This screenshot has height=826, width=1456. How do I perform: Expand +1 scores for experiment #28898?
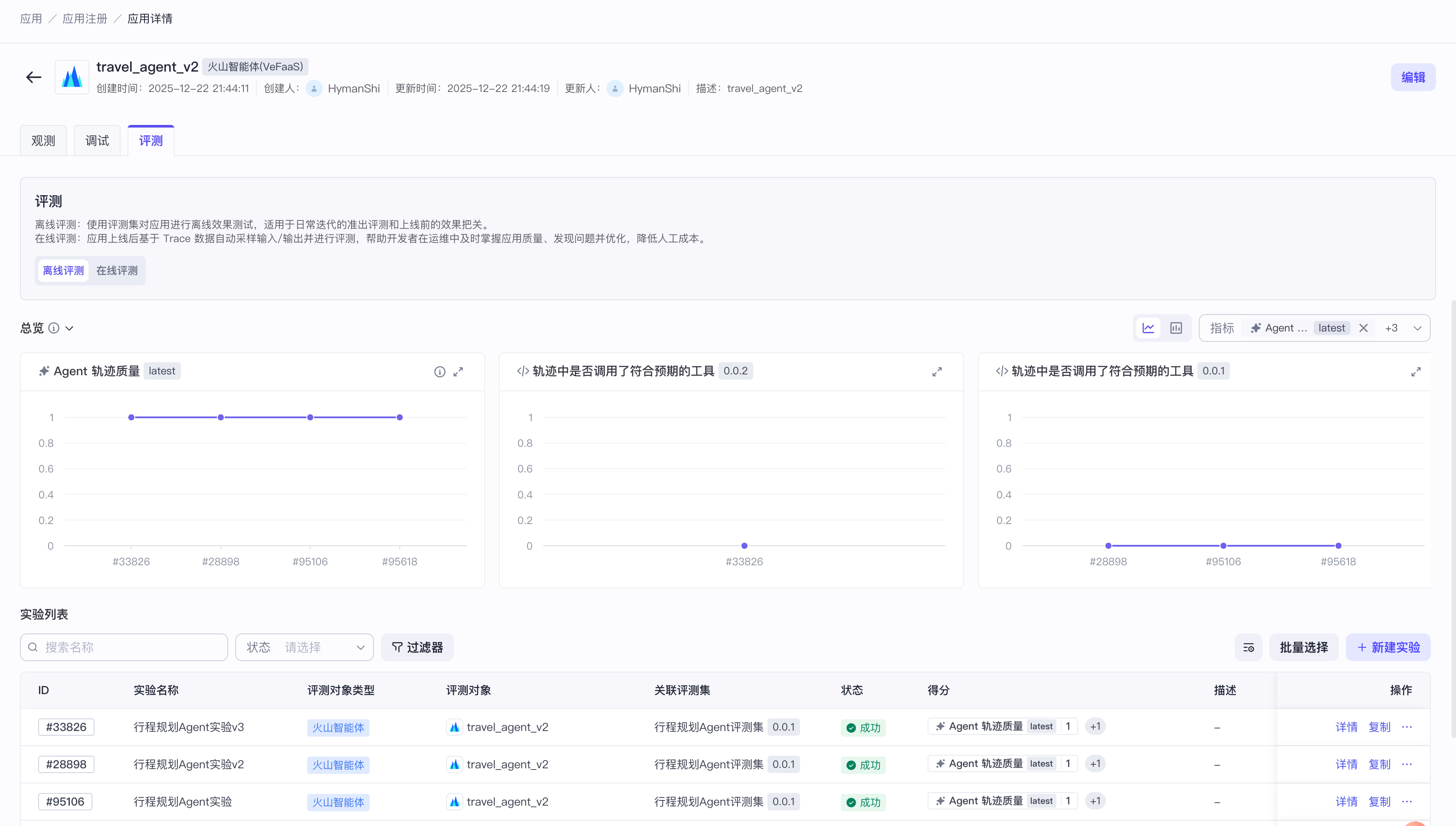(1095, 764)
